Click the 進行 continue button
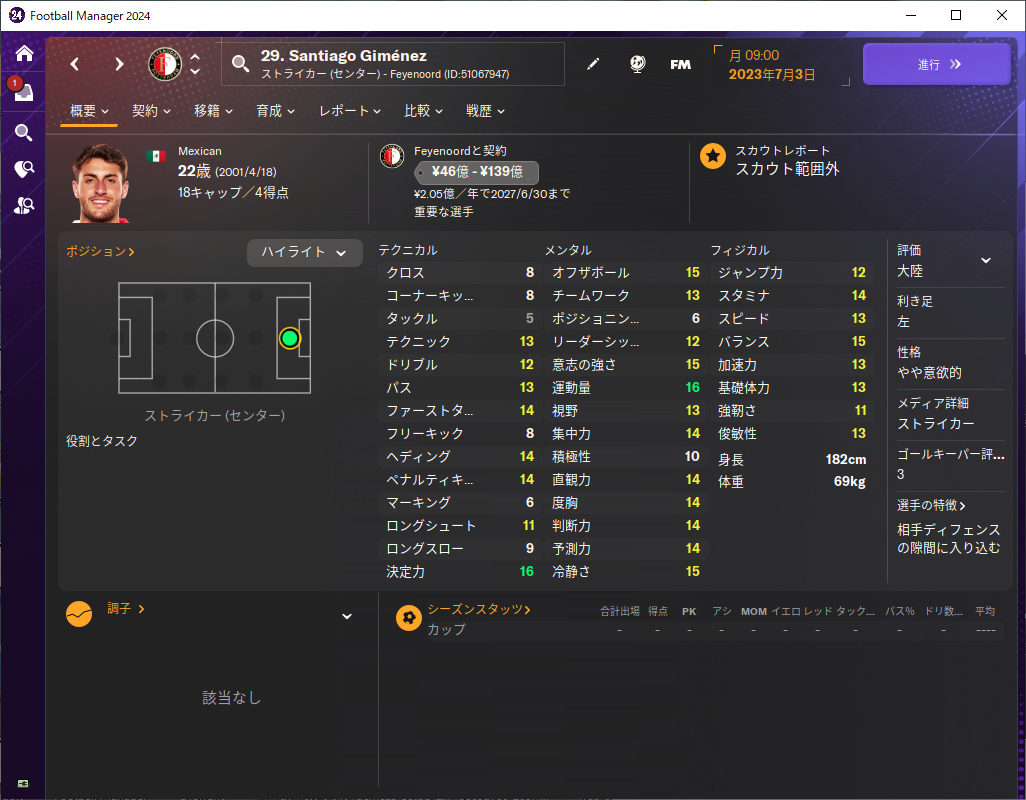 [936, 64]
